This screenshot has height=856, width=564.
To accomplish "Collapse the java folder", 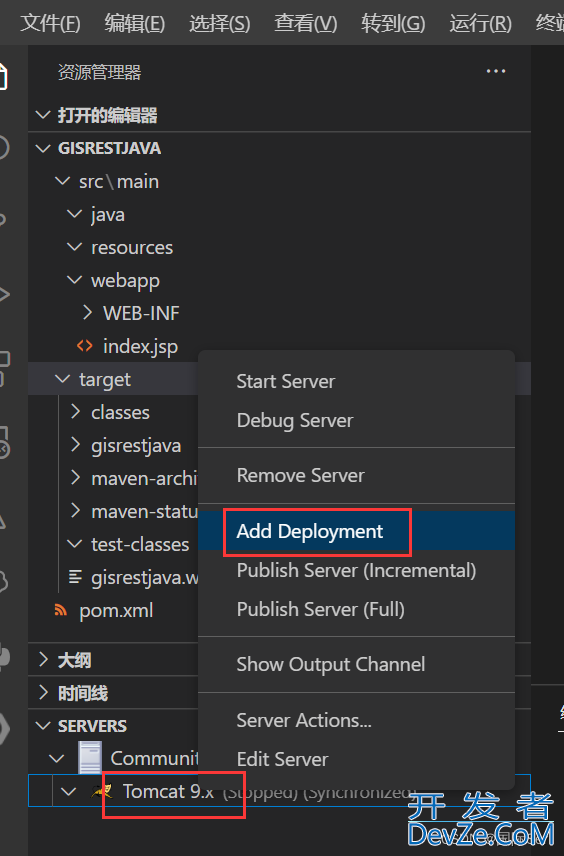I will point(74,214).
